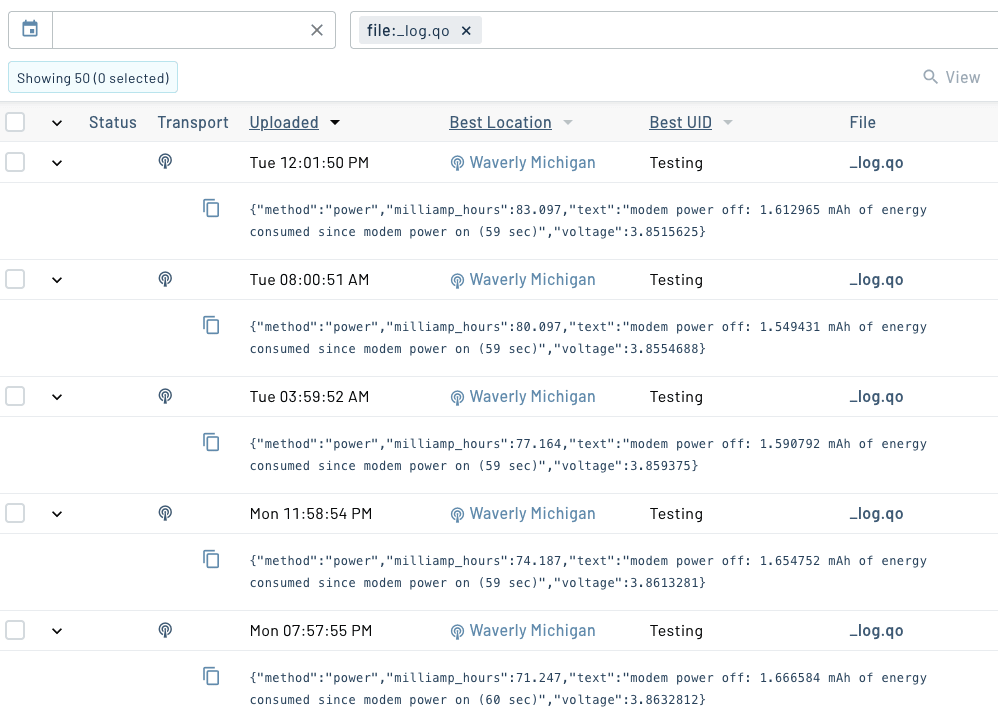Collapse the Tue 12:01:50 PM event row
The image size is (998, 723).
tap(57, 163)
